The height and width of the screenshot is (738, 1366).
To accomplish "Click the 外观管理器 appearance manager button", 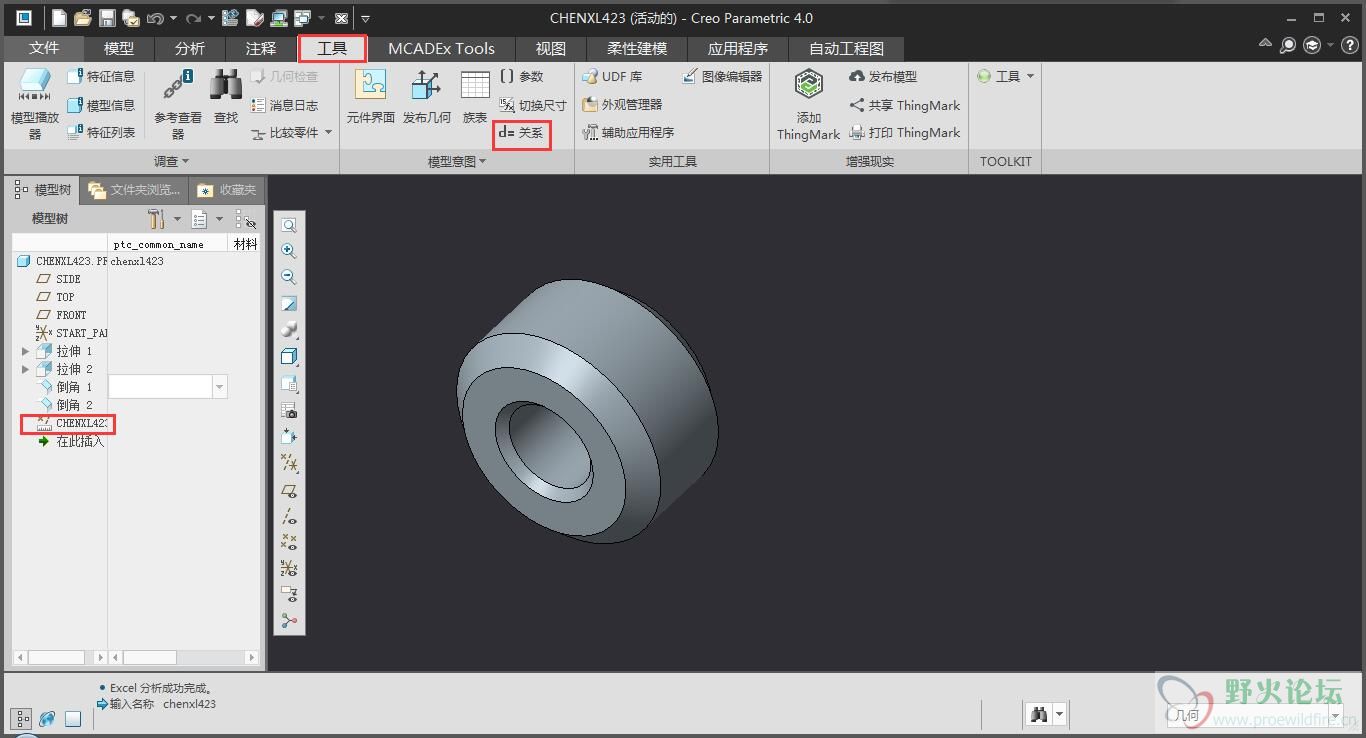I will pyautogui.click(x=621, y=104).
